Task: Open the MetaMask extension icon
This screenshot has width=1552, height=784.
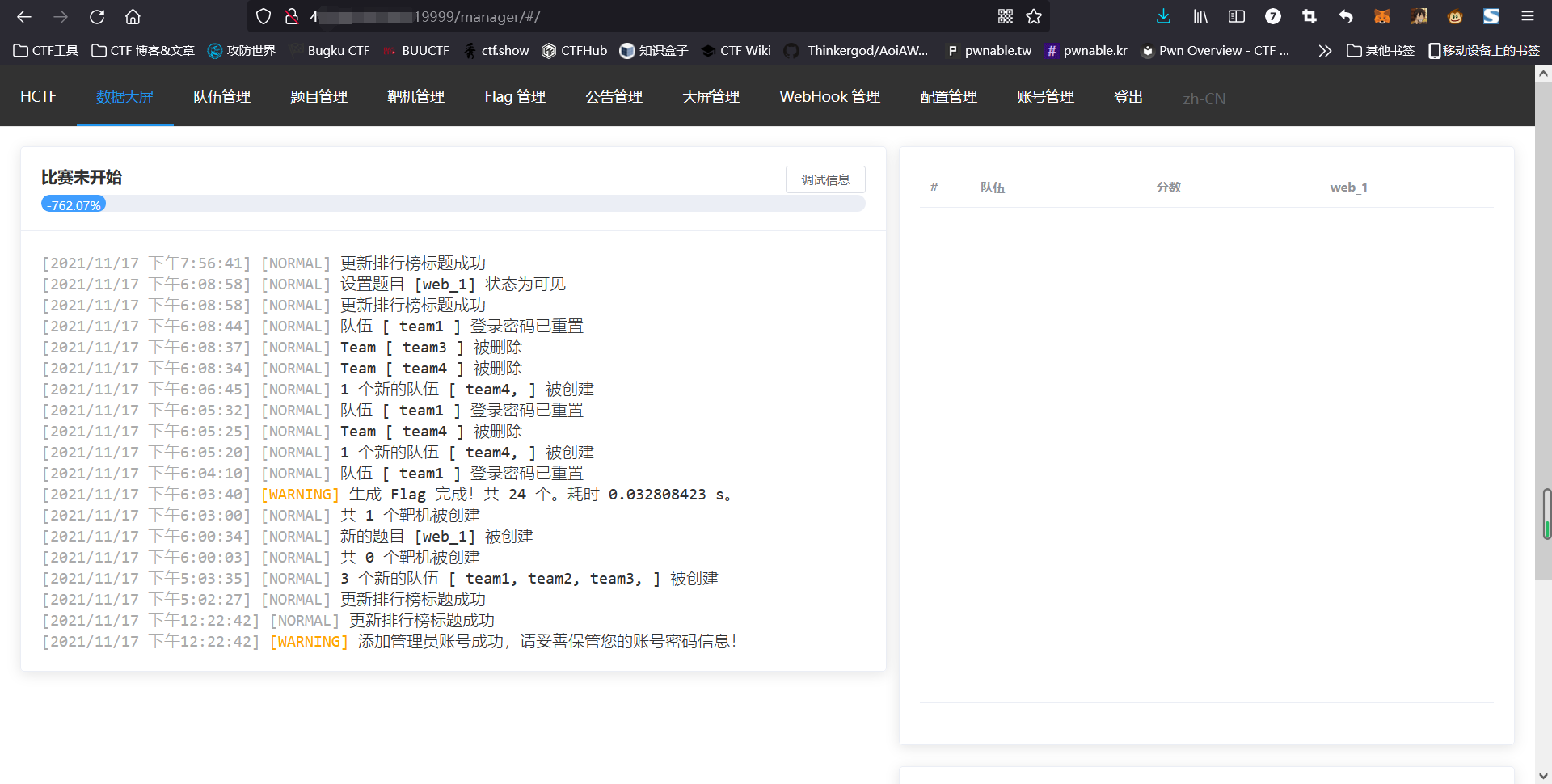Action: (x=1382, y=16)
